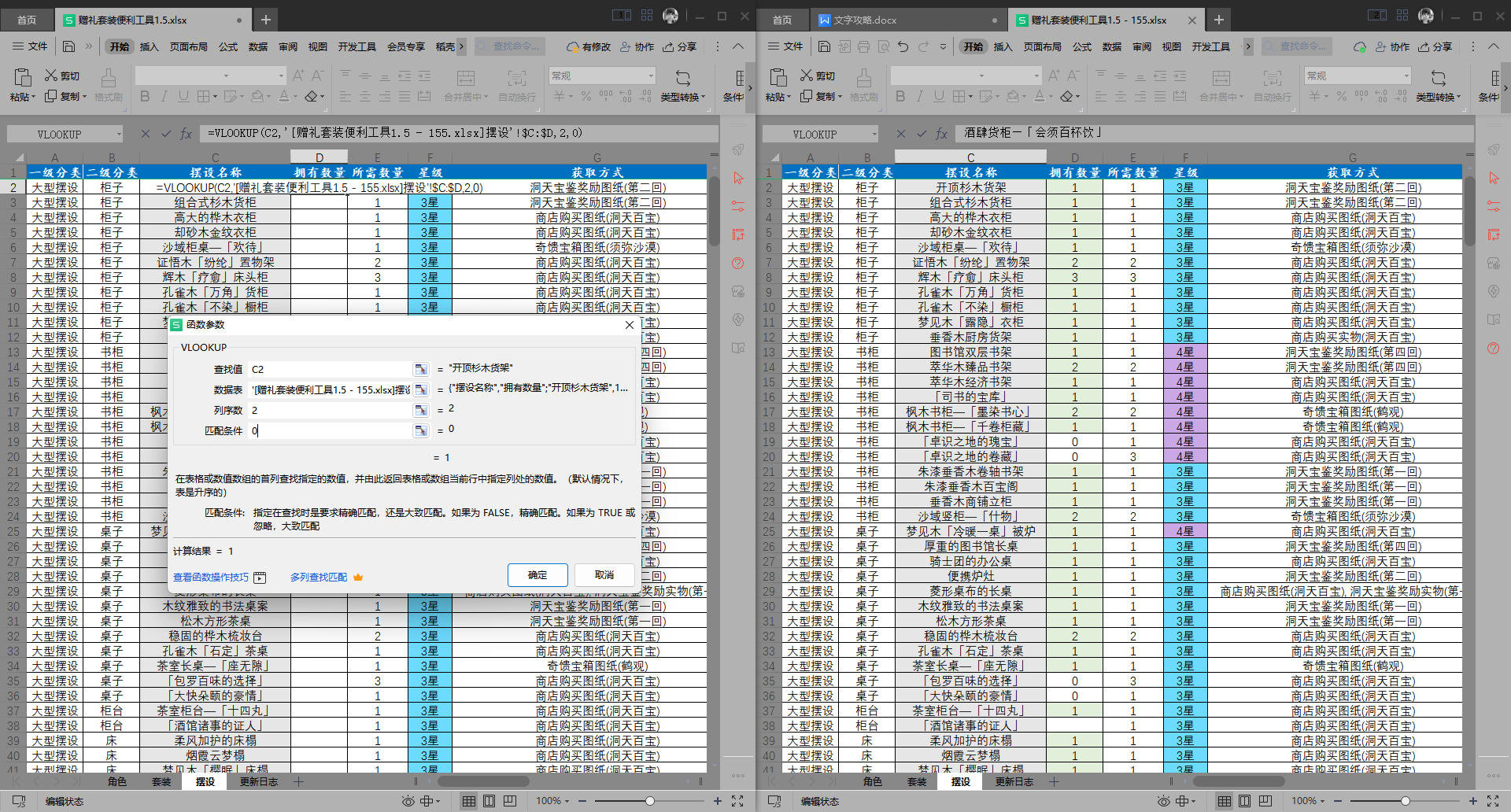This screenshot has height=812, width=1511.
Task: Click the paste icon in left window ribbon
Action: 23,77
